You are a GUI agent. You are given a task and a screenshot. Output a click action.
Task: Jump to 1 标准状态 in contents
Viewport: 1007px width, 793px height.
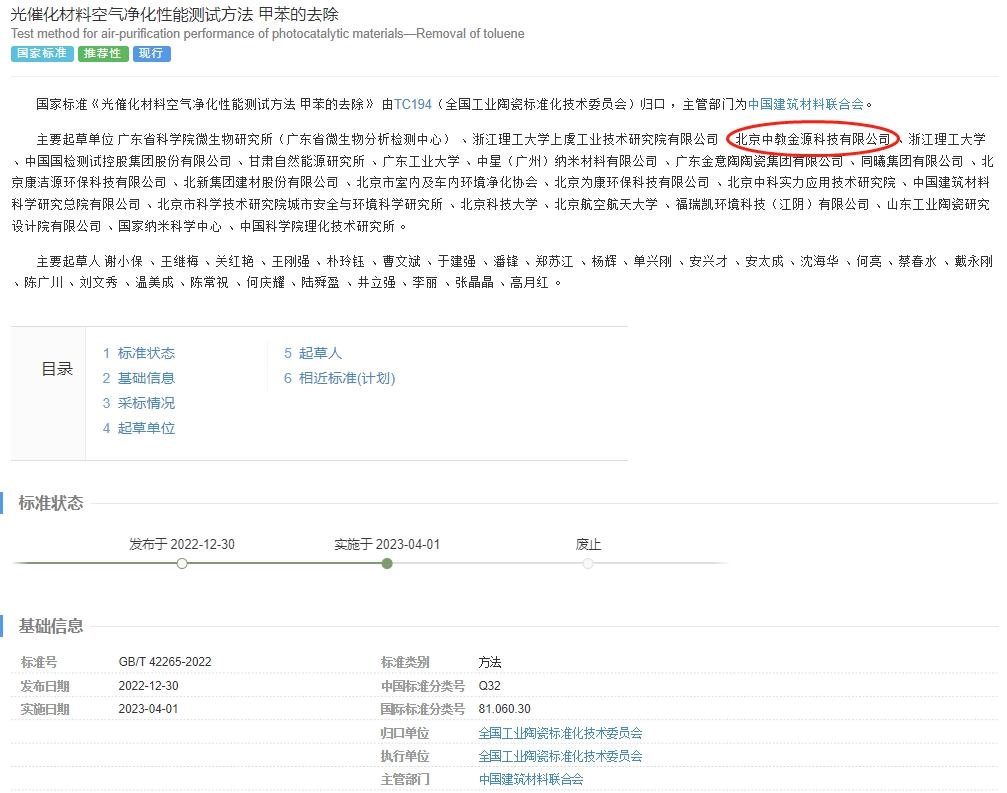pyautogui.click(x=139, y=353)
